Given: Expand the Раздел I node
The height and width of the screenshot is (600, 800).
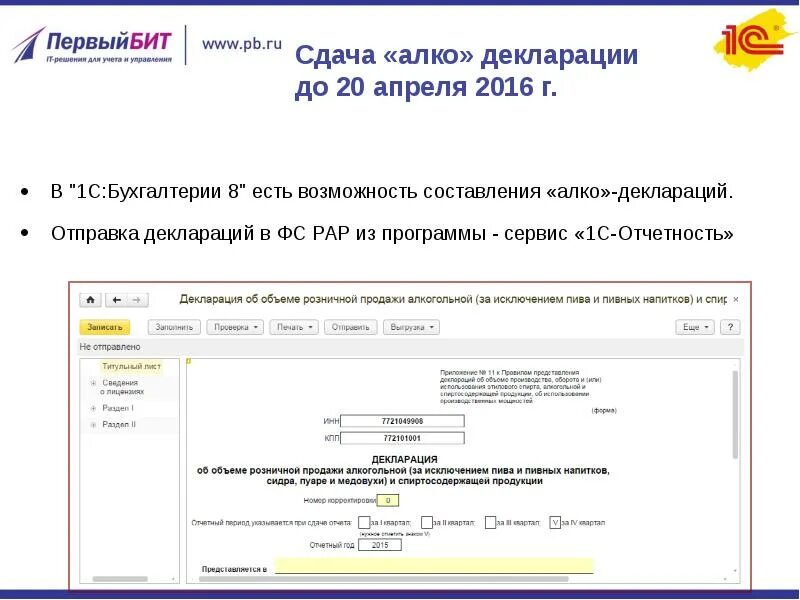Looking at the screenshot, I should pos(93,408).
